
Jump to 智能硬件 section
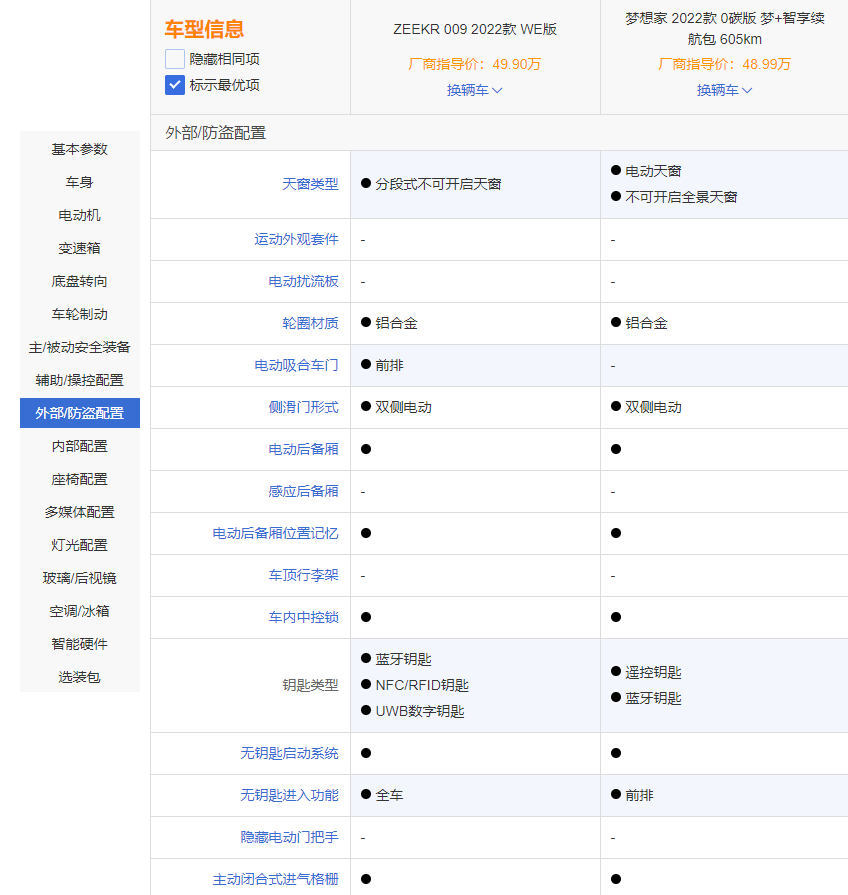point(80,644)
